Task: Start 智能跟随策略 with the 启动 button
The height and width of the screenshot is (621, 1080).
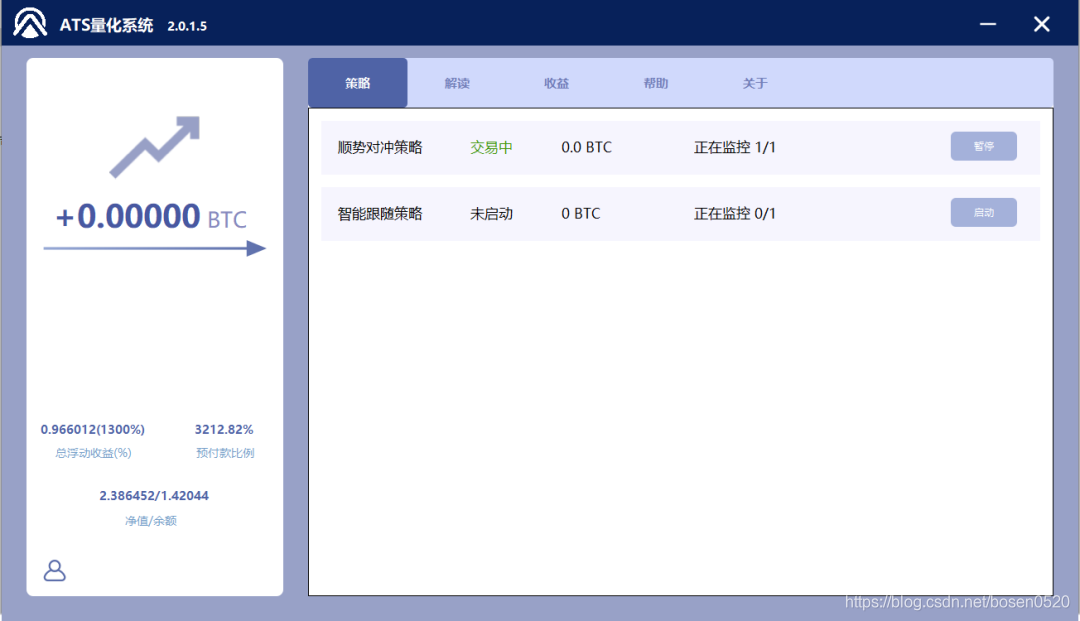Action: coord(983,212)
